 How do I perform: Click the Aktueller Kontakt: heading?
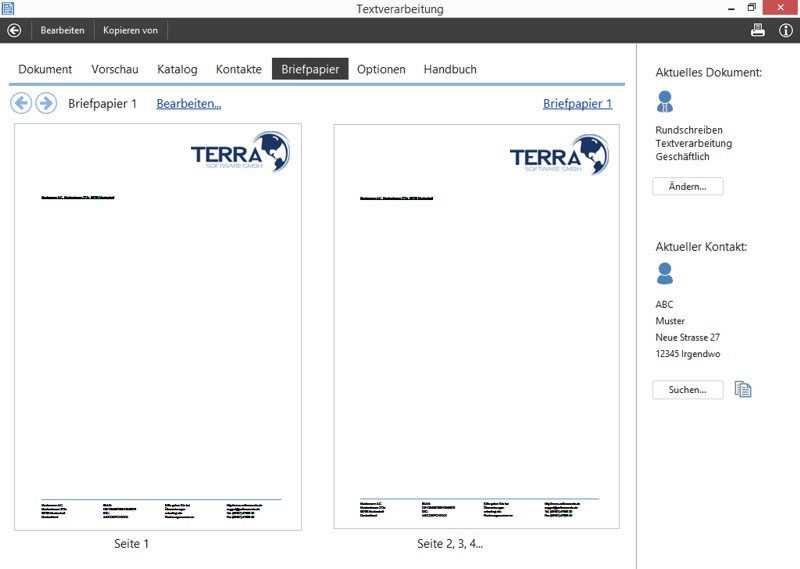[x=701, y=247]
